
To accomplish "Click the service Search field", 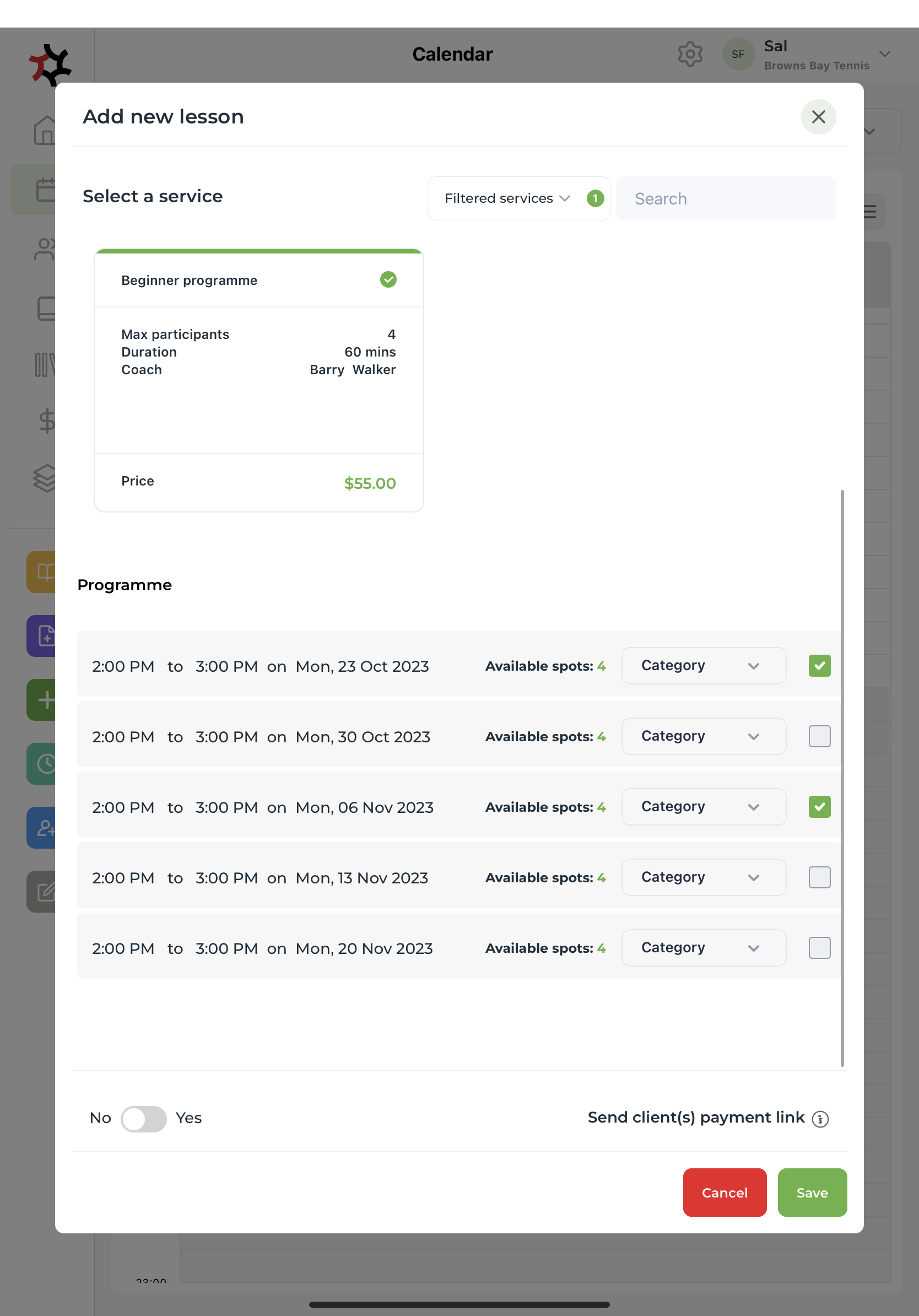I will click(x=726, y=198).
